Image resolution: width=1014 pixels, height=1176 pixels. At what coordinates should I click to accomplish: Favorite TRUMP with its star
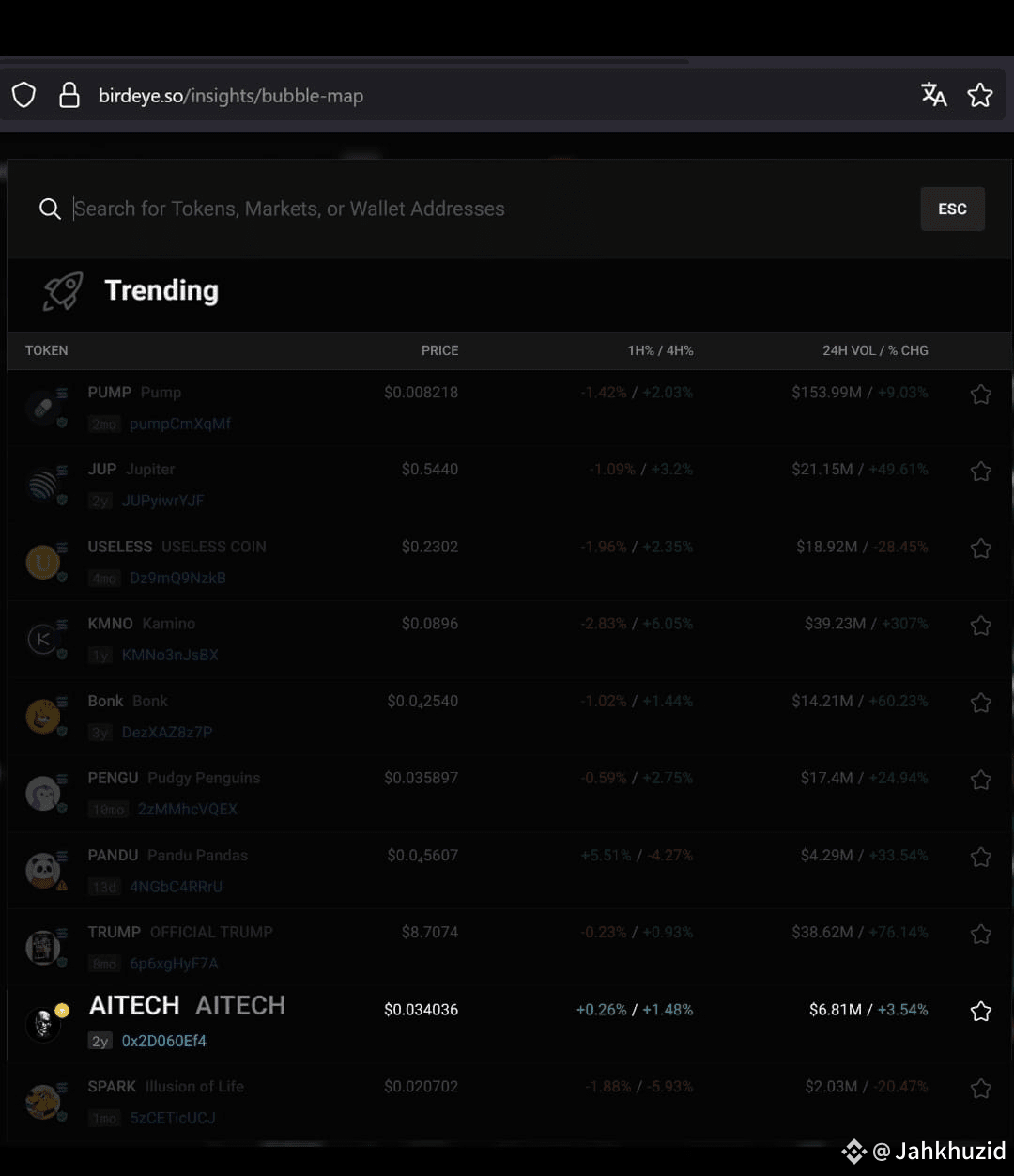(x=981, y=934)
